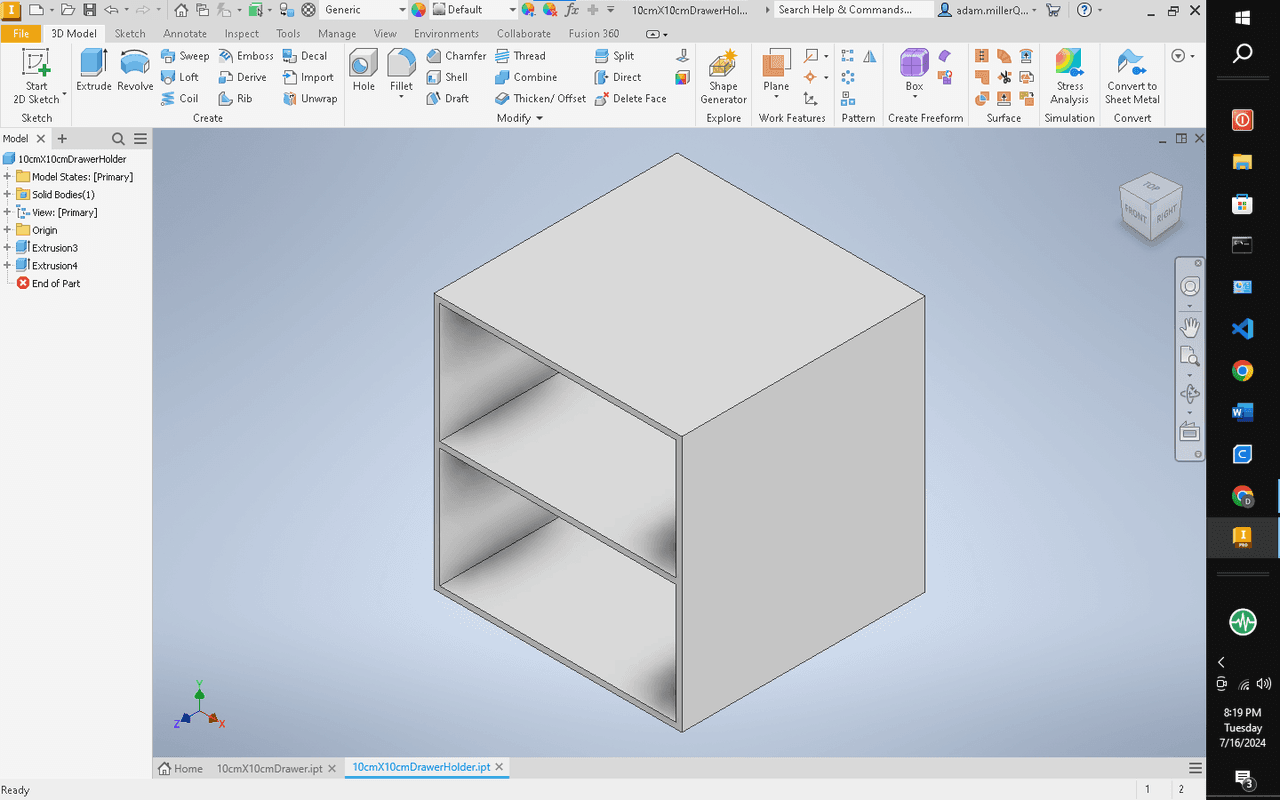This screenshot has height=800, width=1280.
Task: Activate the Fillet tool
Action: coord(401,72)
